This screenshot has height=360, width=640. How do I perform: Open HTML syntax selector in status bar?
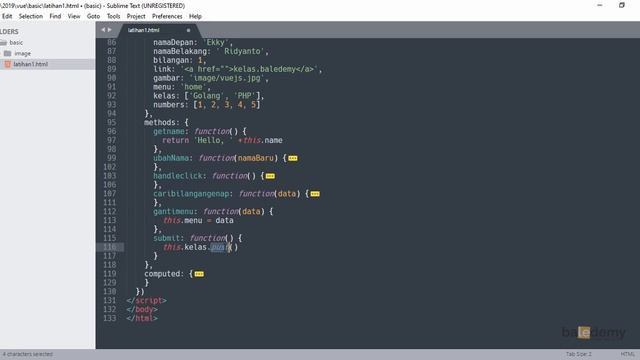coord(627,354)
